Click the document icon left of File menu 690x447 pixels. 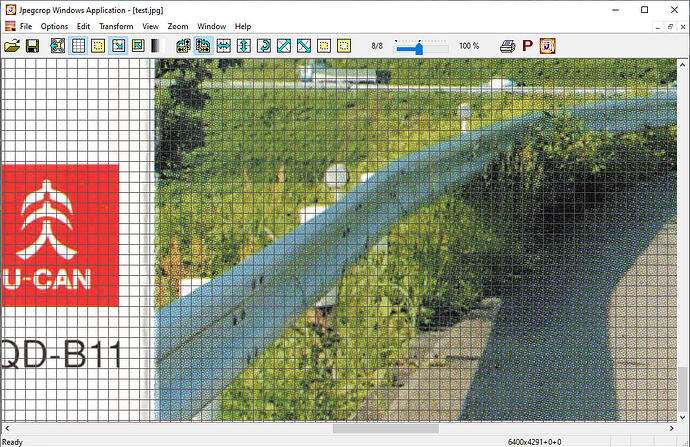(10, 26)
